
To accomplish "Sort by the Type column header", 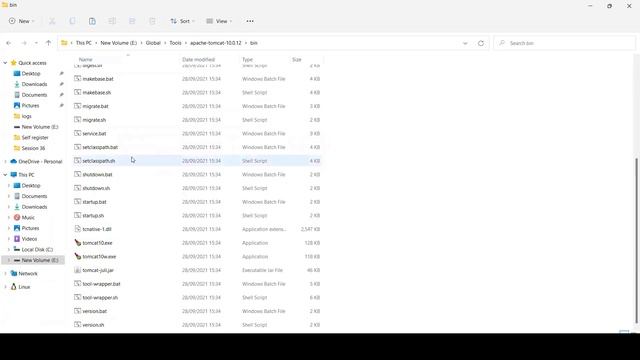I will (247, 60).
